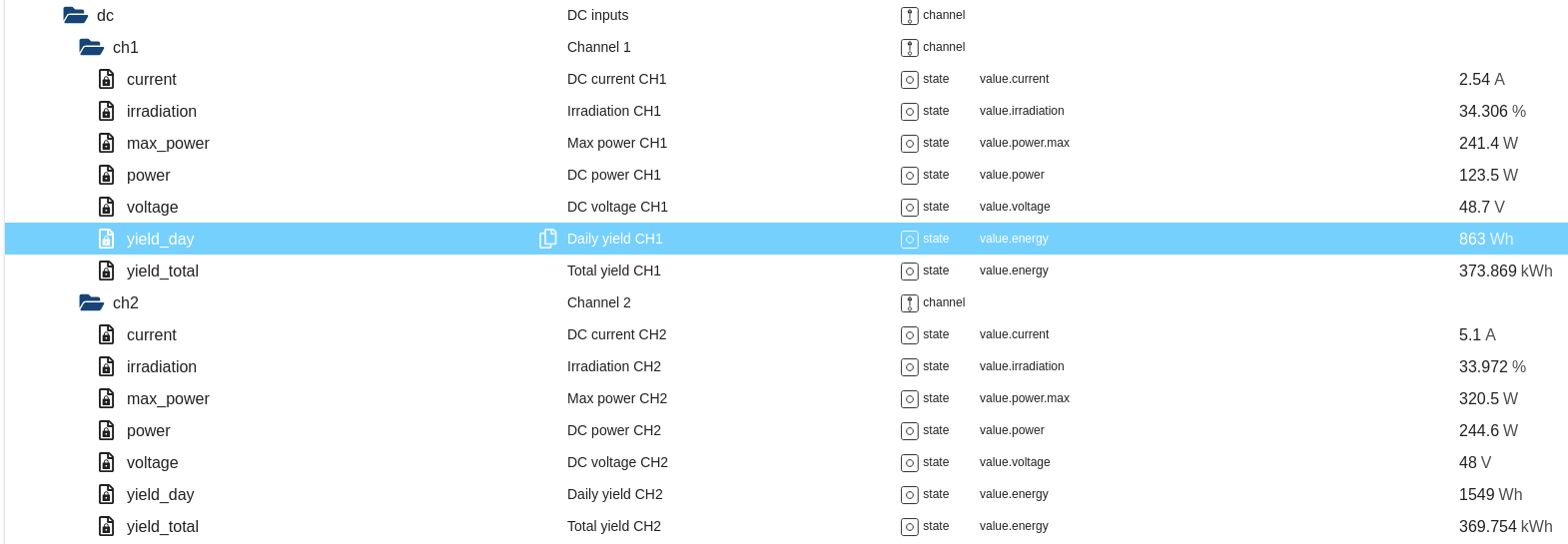Click the state icon in the DC voltage CH1 row

(x=909, y=208)
